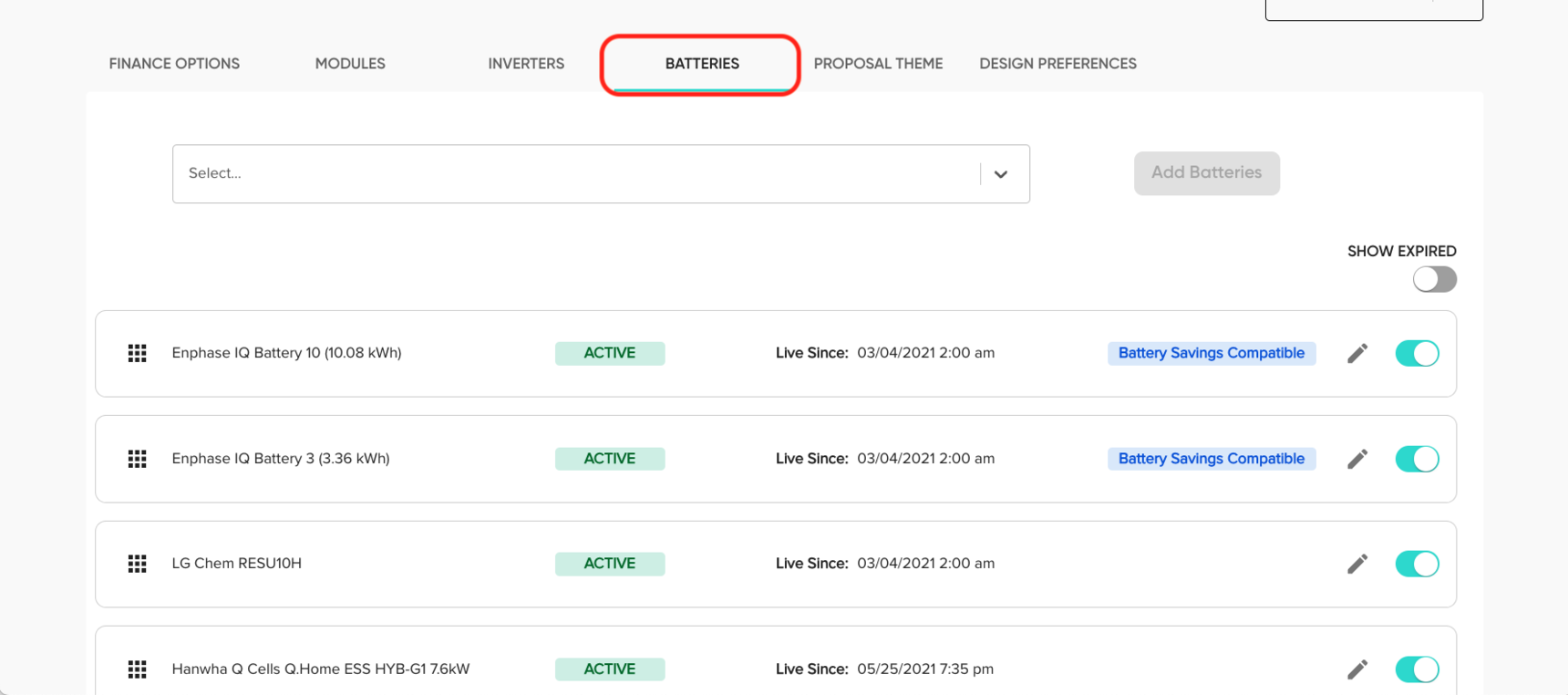This screenshot has width=1568, height=695.
Task: Switch to Inverters tab
Action: click(526, 64)
